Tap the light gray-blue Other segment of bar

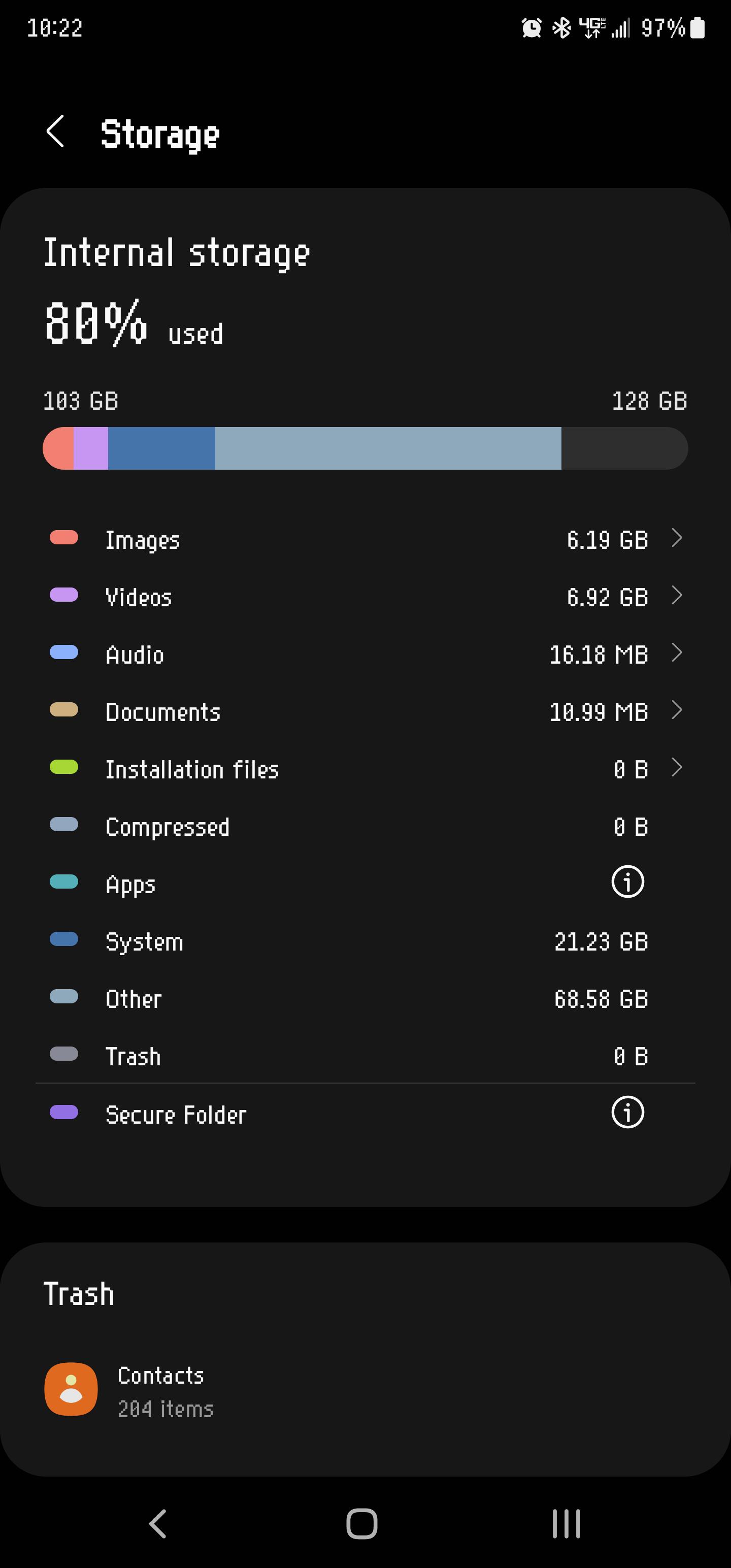coord(388,448)
